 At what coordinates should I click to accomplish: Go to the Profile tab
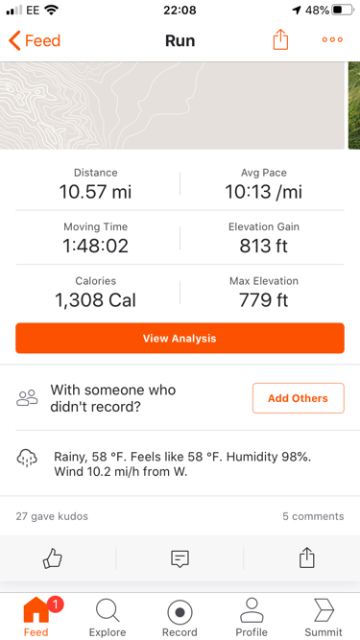251,618
